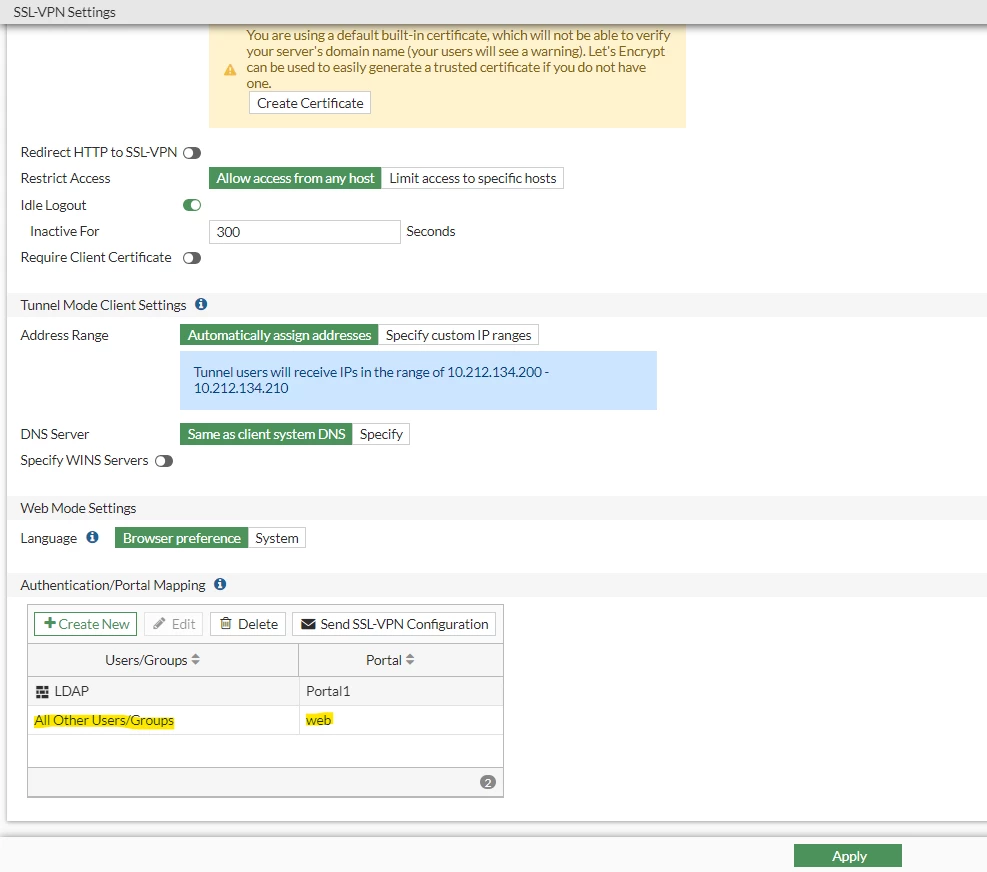
Task: Click Create New mapping button
Action: (x=86, y=624)
